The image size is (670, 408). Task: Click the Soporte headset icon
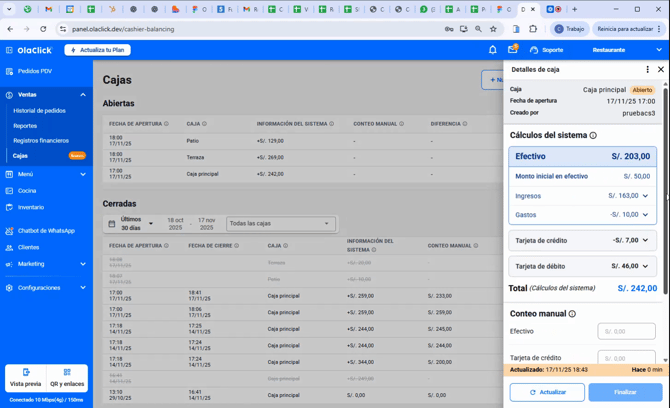[534, 50]
